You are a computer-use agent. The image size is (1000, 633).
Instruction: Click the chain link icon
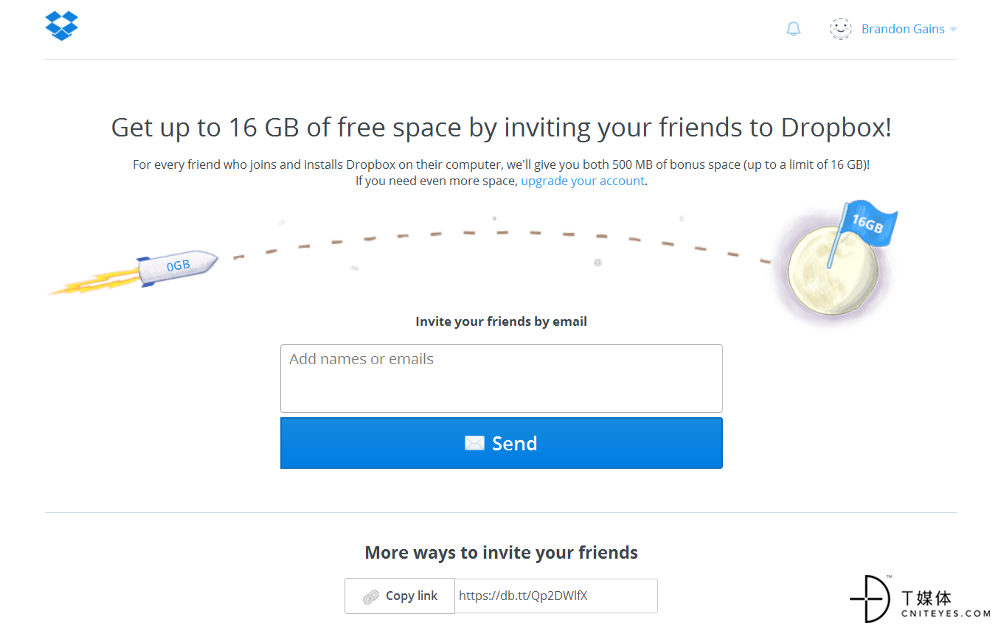(x=371, y=597)
